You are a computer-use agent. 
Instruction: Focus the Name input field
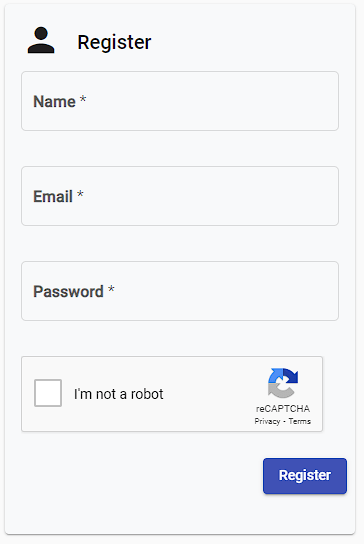pyautogui.click(x=180, y=101)
